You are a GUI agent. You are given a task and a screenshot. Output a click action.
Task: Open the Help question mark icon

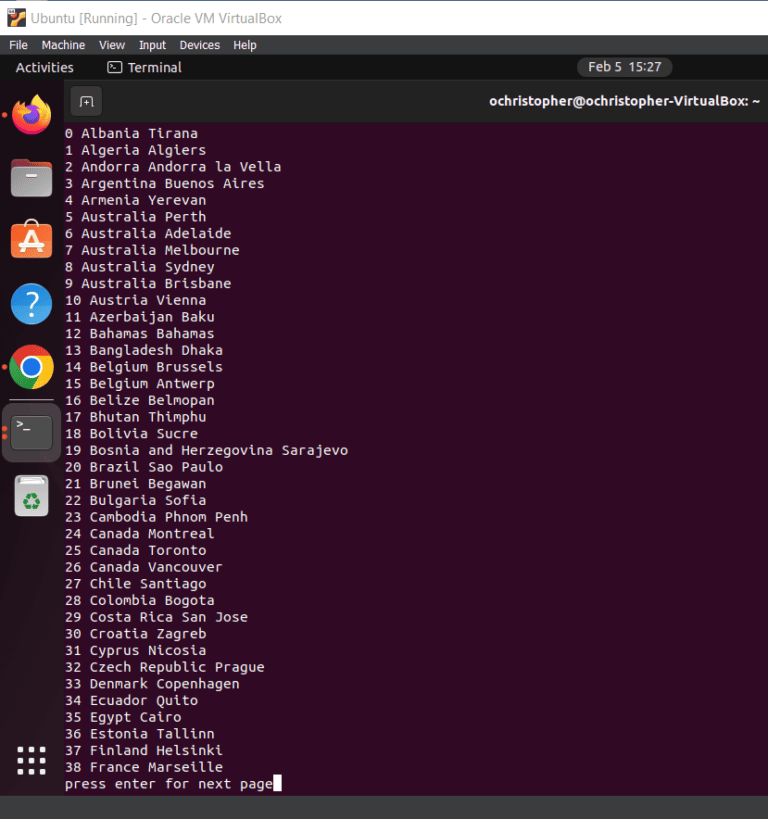(x=32, y=304)
